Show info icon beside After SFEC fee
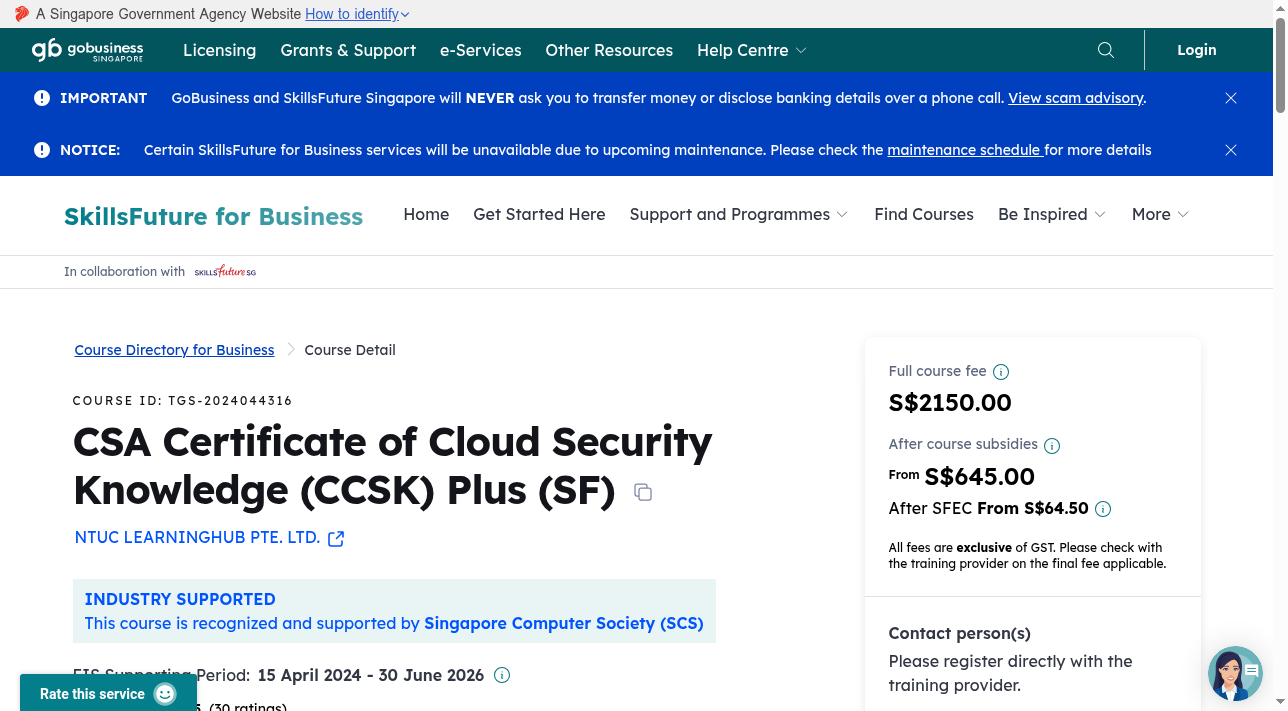Image resolution: width=1288 pixels, height=711 pixels. [1103, 509]
